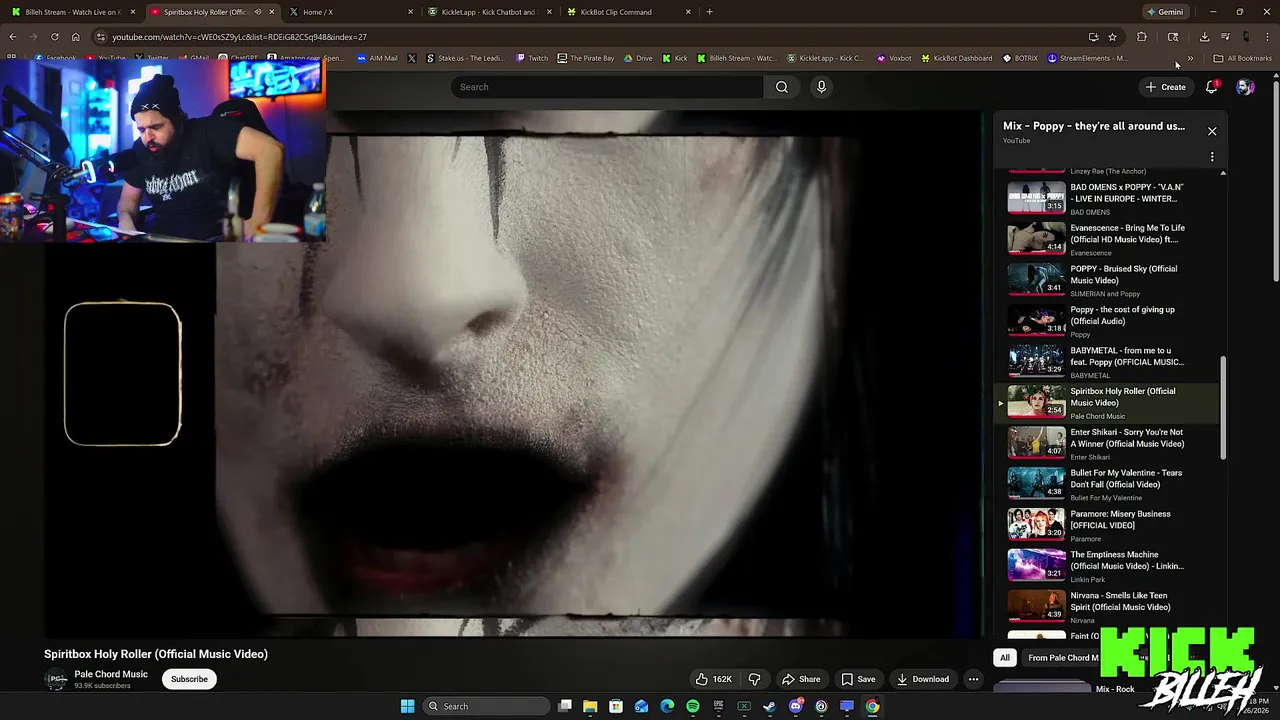This screenshot has height=720, width=1280.
Task: Open the Twitch bookmark
Action: click(532, 58)
